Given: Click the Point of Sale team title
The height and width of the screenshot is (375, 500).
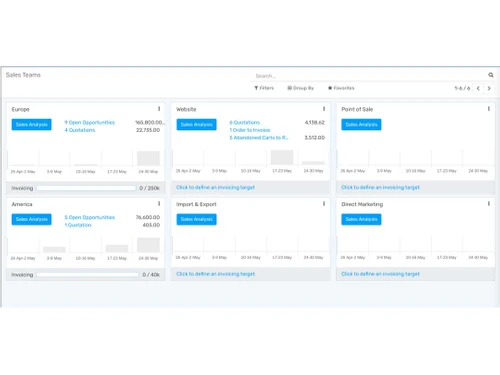Looking at the screenshot, I should [357, 109].
